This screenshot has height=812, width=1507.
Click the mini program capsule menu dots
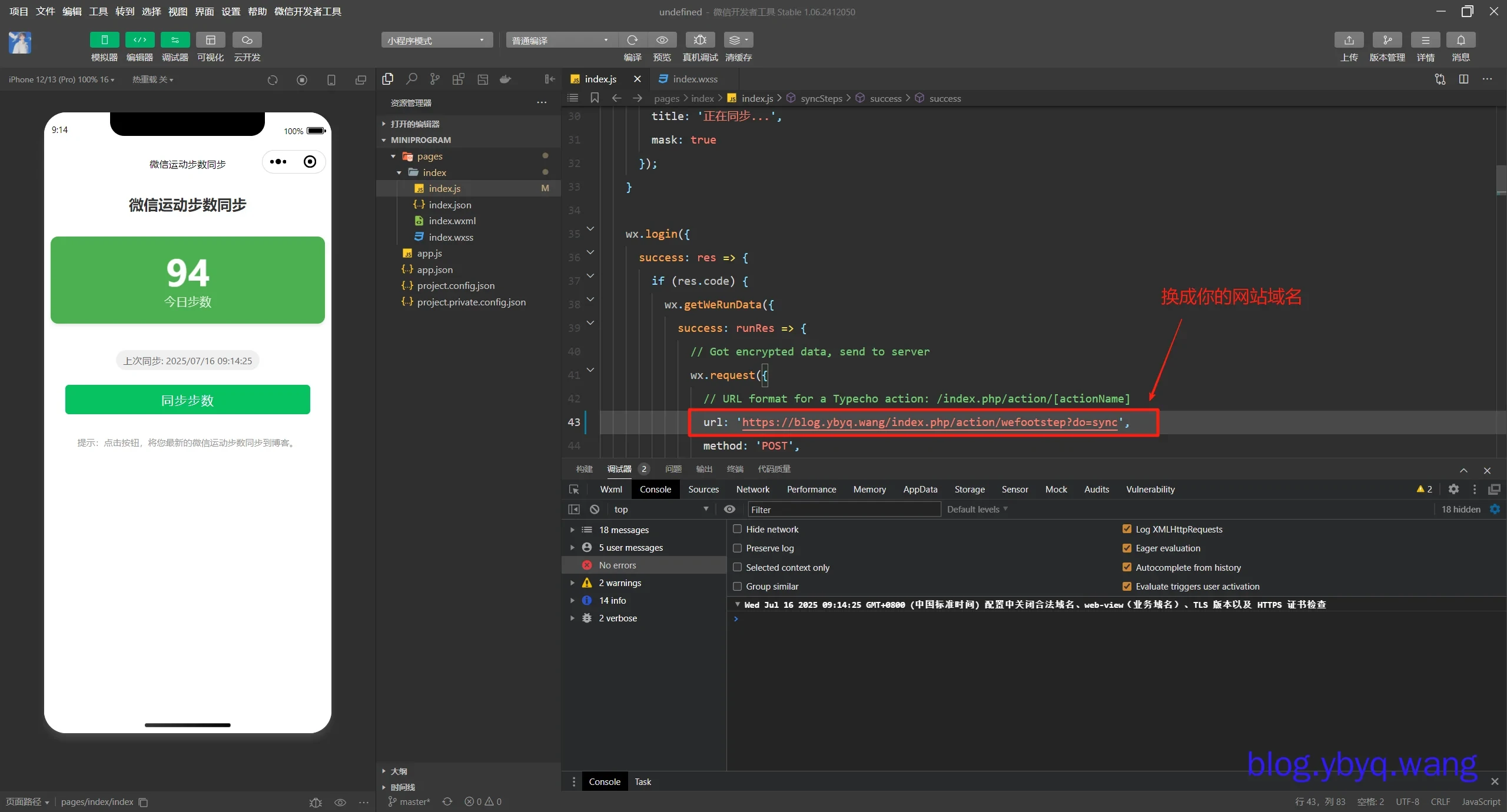coord(278,162)
